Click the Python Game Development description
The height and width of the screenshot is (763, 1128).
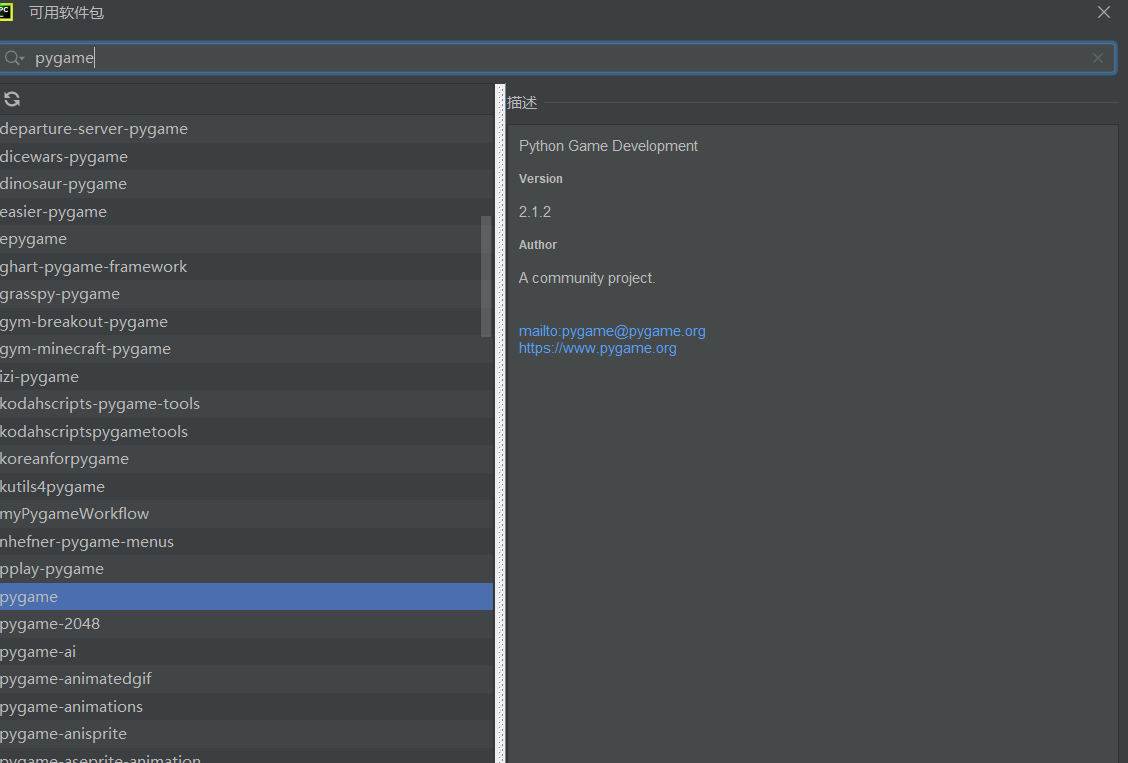[608, 146]
